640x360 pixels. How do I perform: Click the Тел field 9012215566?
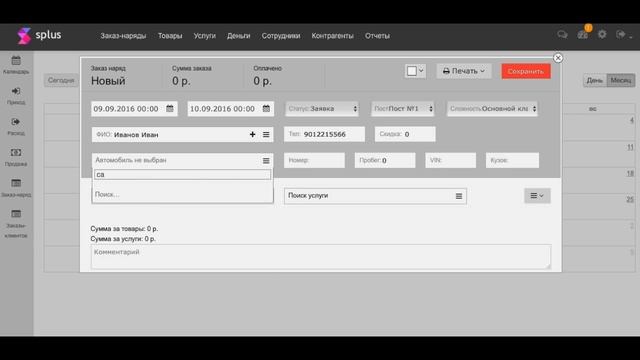324,134
